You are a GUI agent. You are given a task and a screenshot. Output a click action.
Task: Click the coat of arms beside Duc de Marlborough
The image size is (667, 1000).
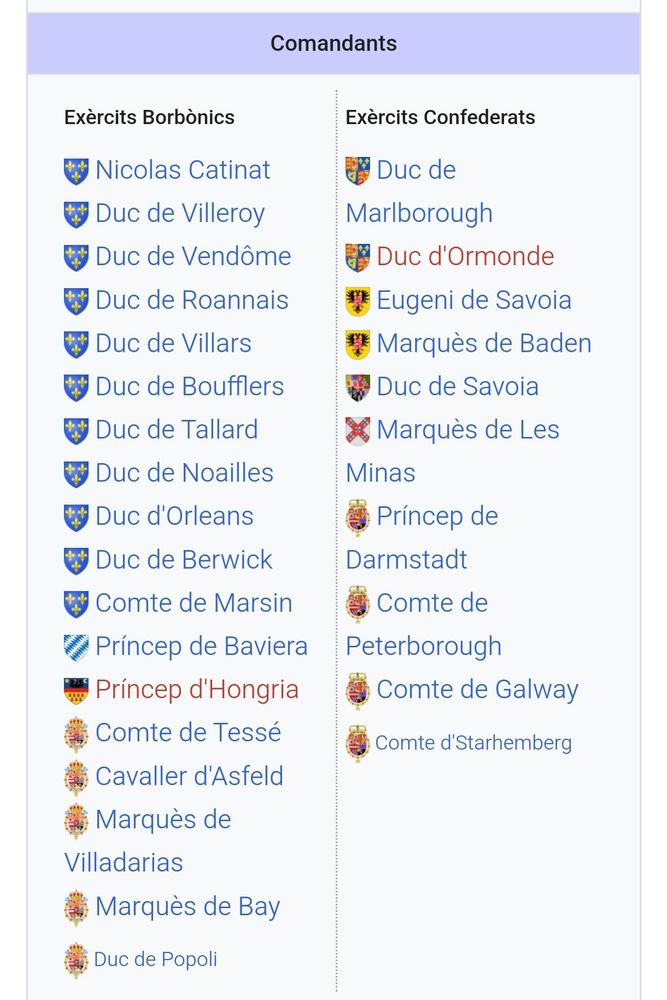click(357, 171)
